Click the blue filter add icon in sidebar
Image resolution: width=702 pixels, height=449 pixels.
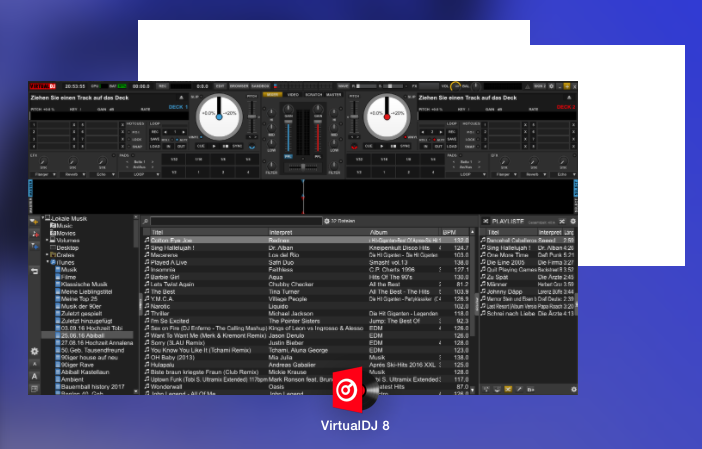(x=34, y=246)
